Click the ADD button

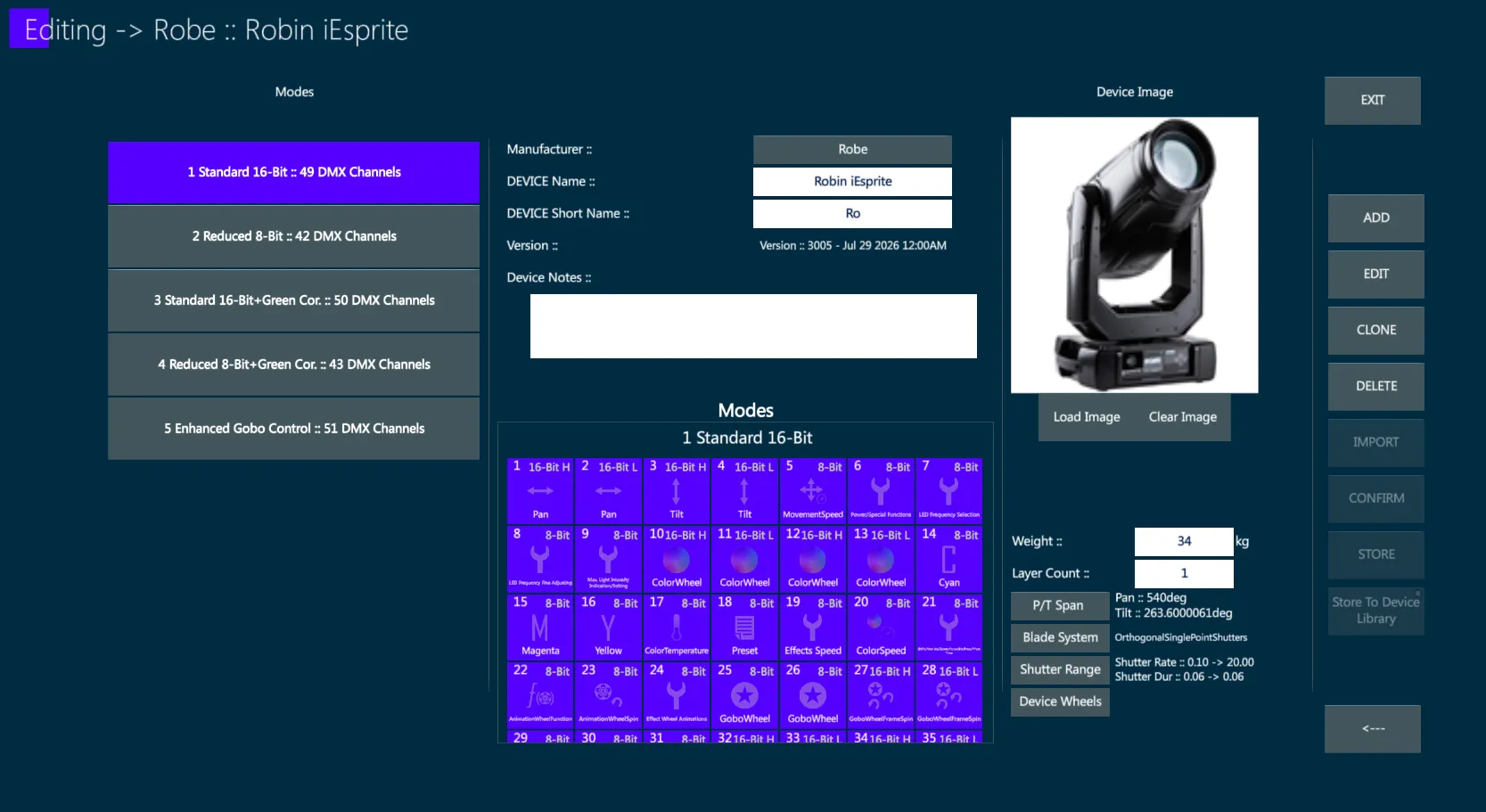(x=1376, y=218)
